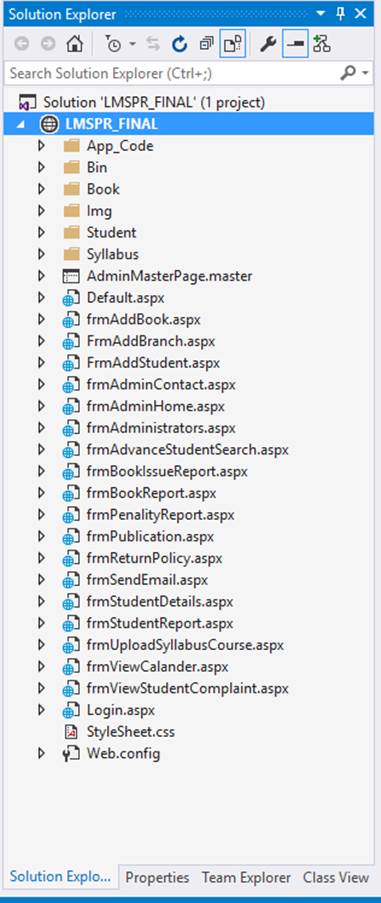Screen dimensions: 381x903
Task: Select frmUploadSyllabusCourse.aspx file
Action: pos(185,645)
